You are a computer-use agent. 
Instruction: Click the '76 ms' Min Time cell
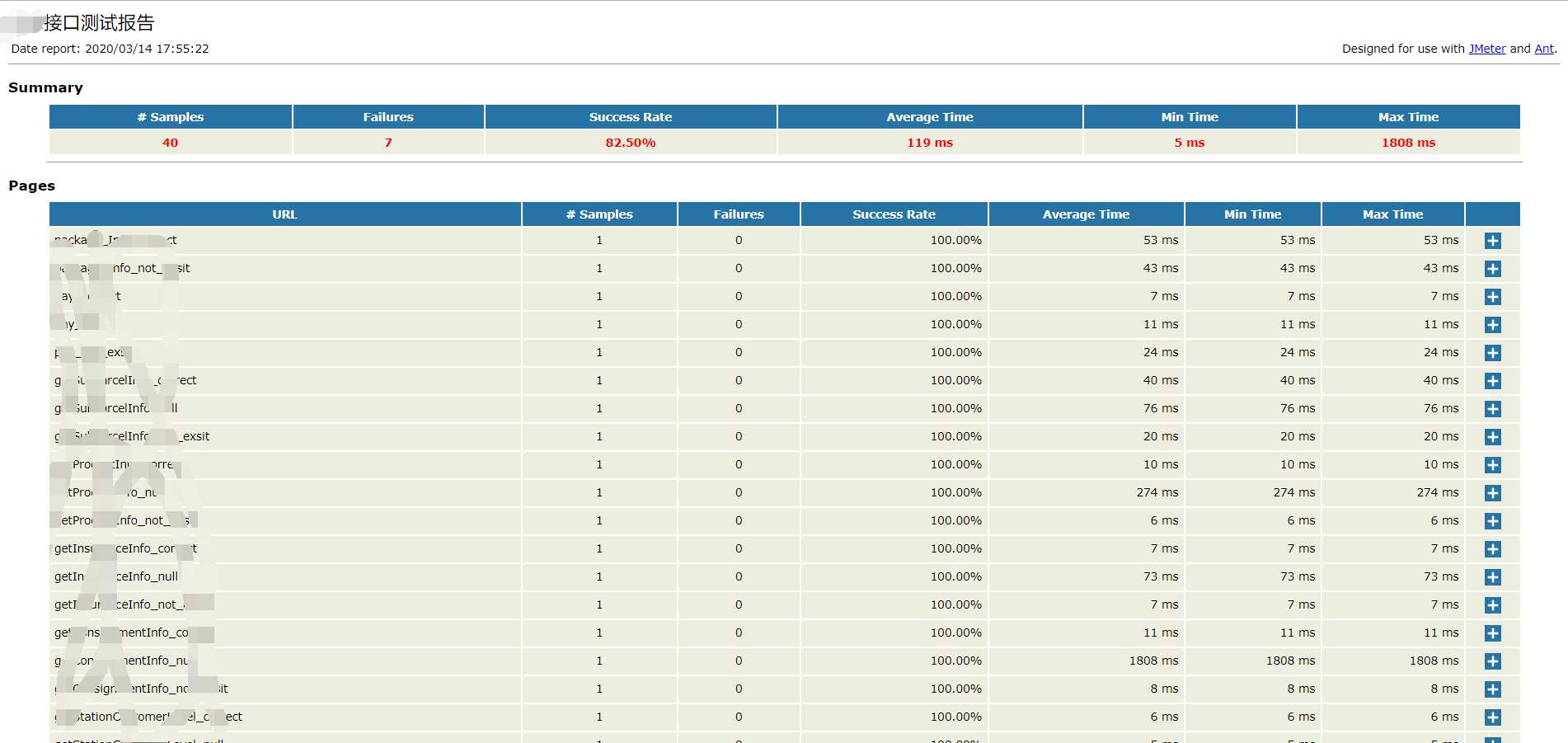(1253, 408)
